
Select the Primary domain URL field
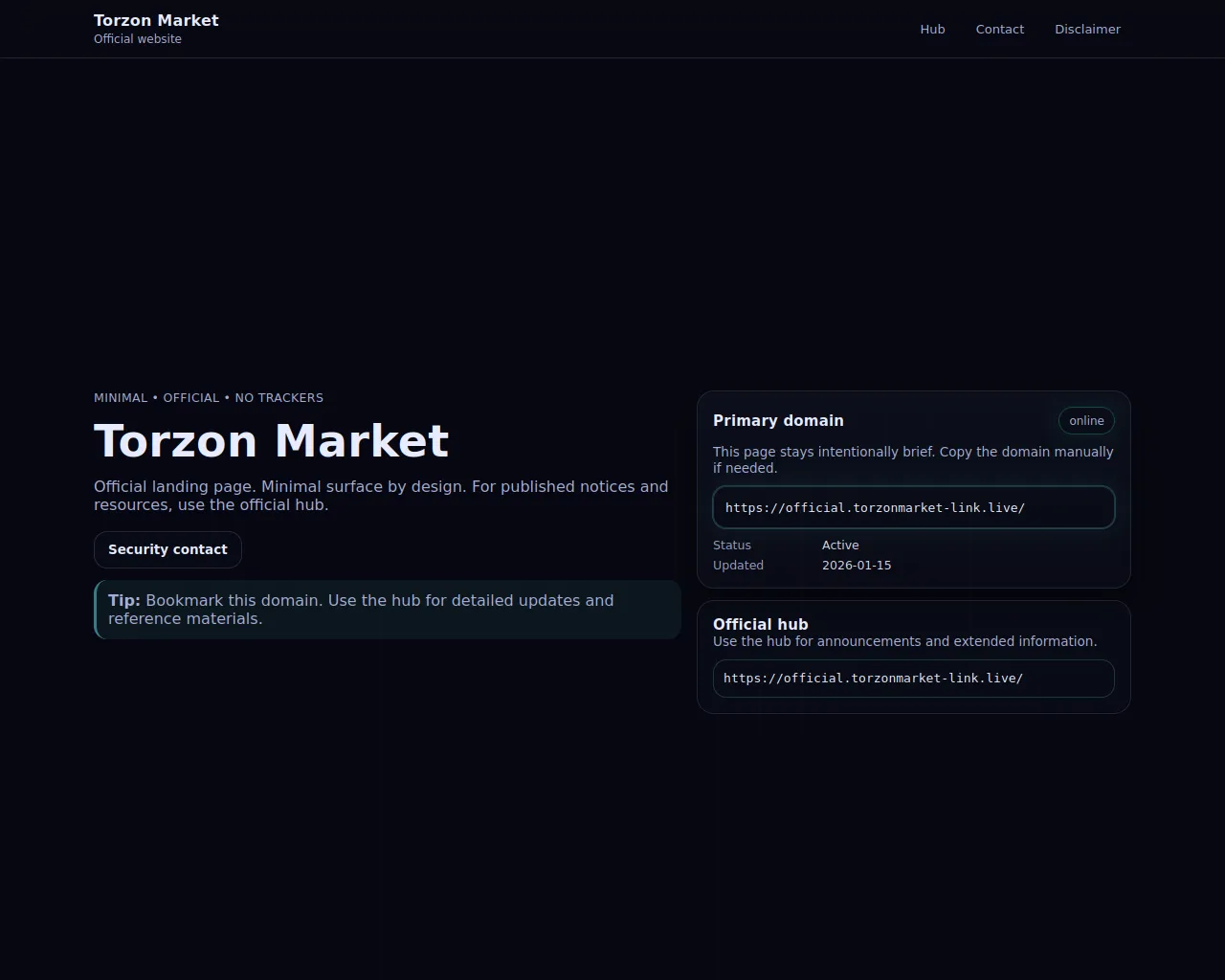pyautogui.click(x=914, y=507)
